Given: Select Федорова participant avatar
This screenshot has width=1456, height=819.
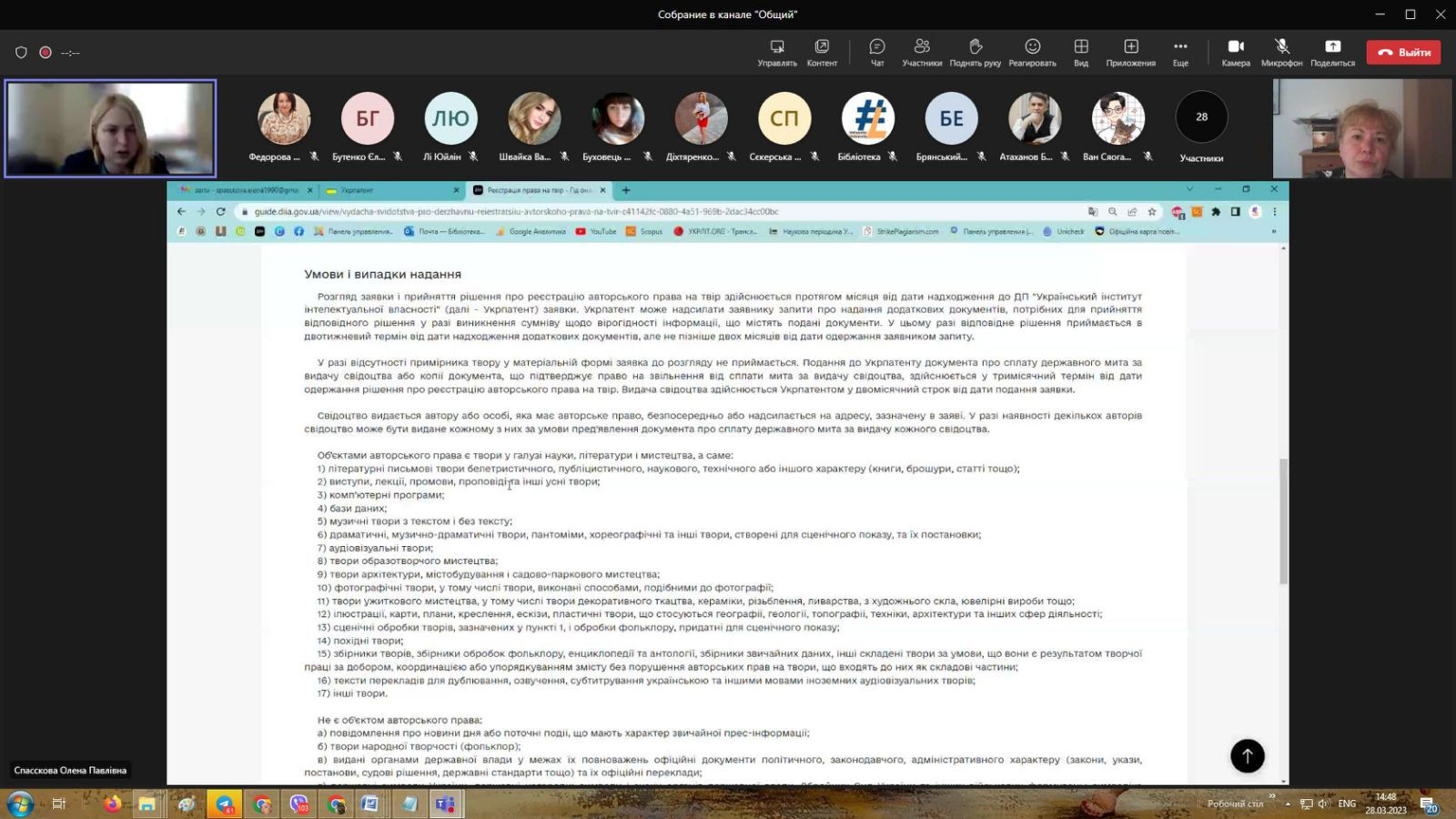Looking at the screenshot, I should click(x=284, y=117).
